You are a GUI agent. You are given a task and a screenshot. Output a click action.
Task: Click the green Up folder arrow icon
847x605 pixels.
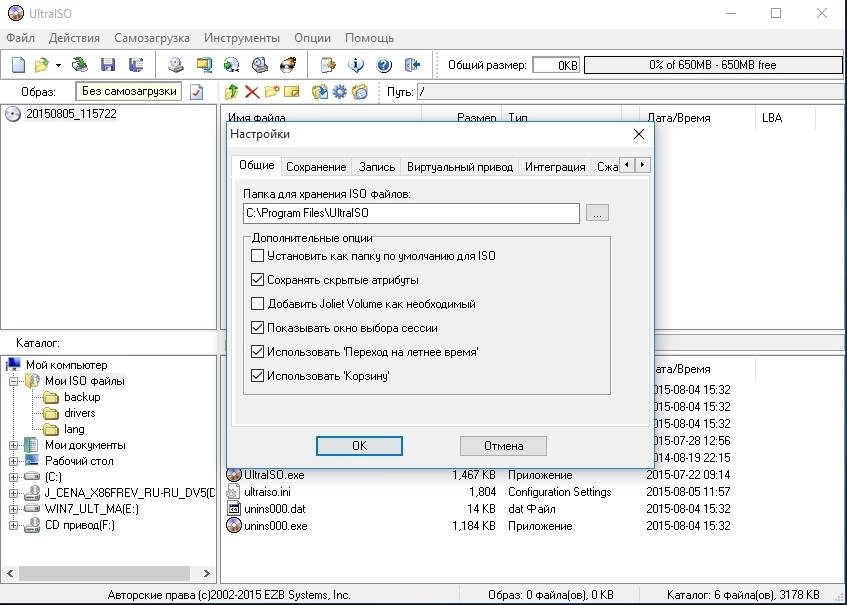pyautogui.click(x=232, y=92)
